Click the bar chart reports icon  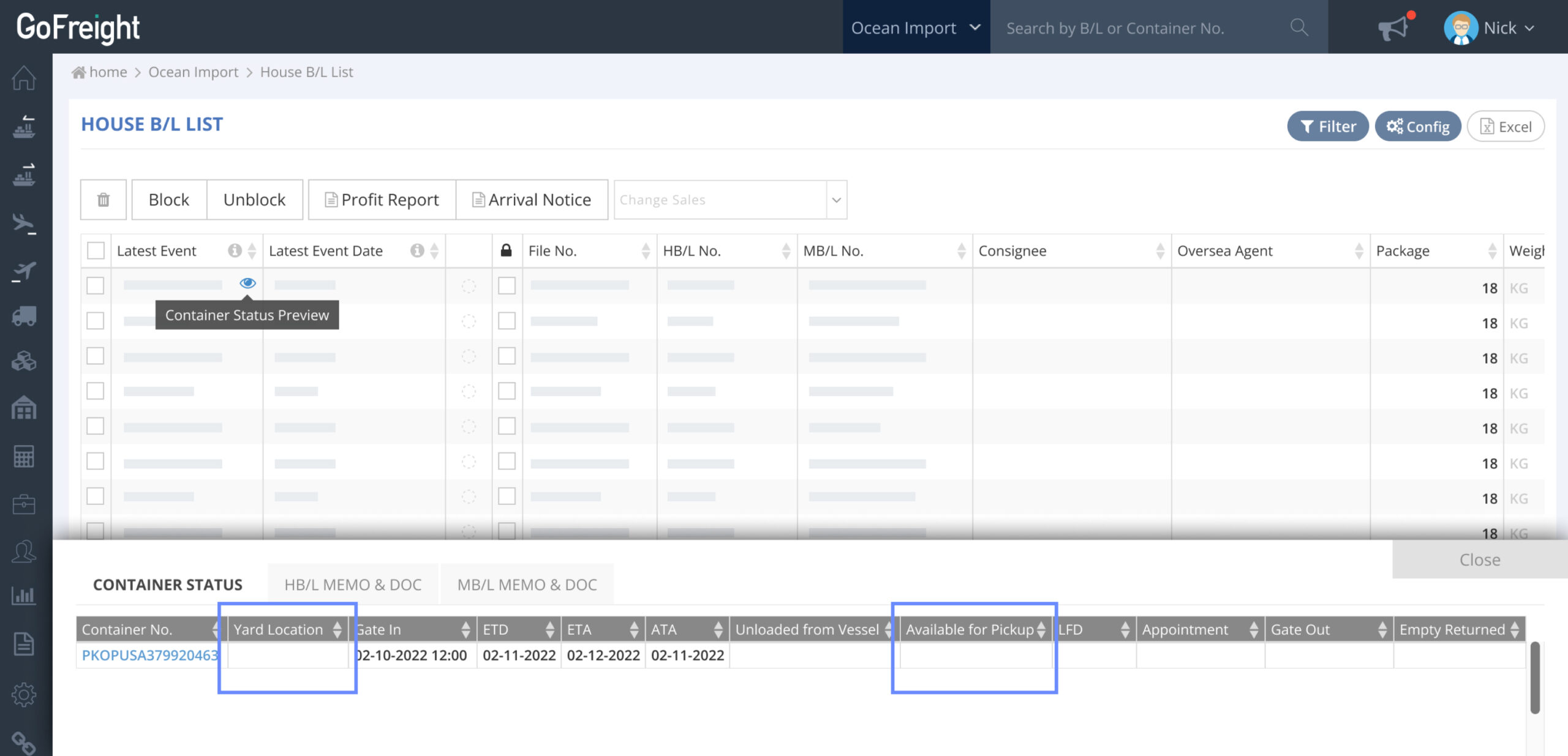pyautogui.click(x=24, y=594)
